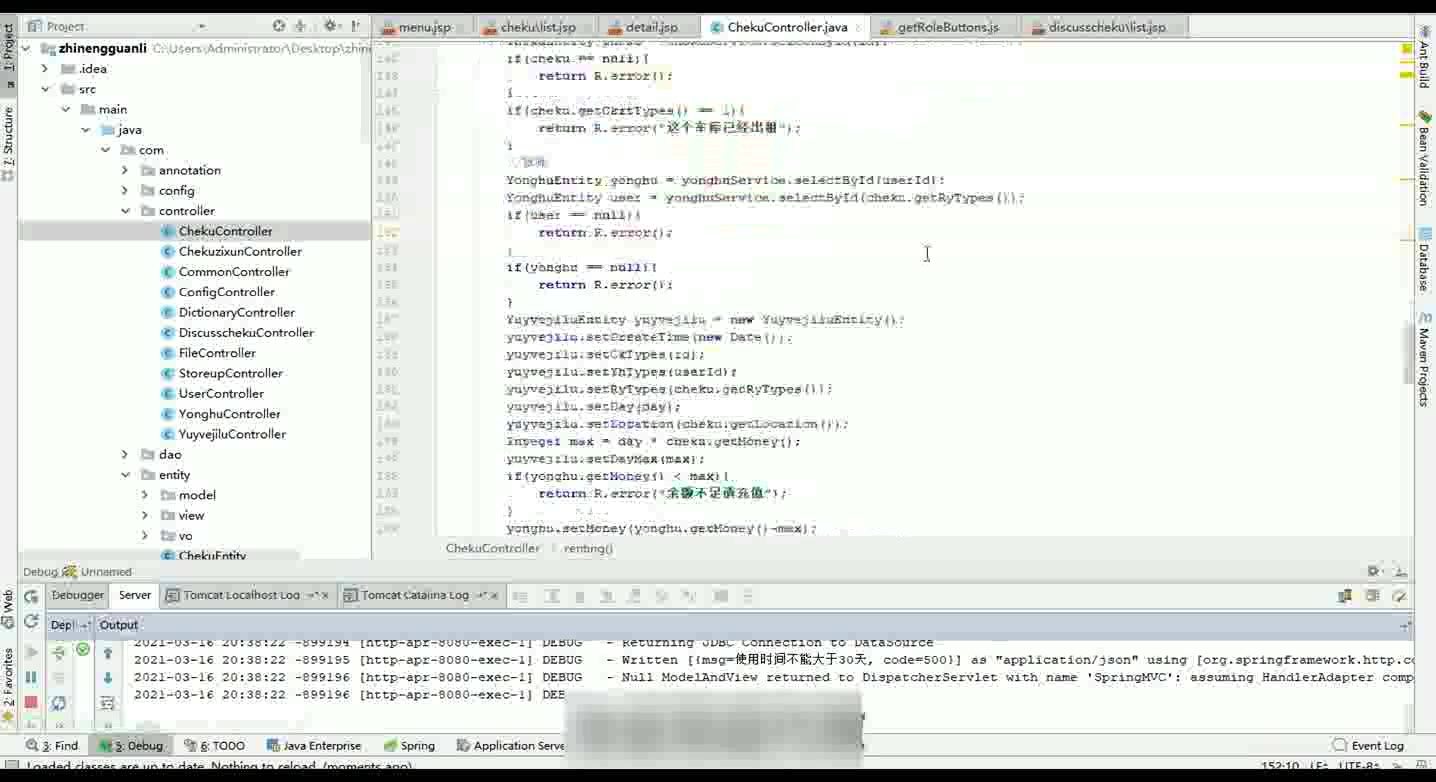Open the Project panel settings gear

(329, 26)
